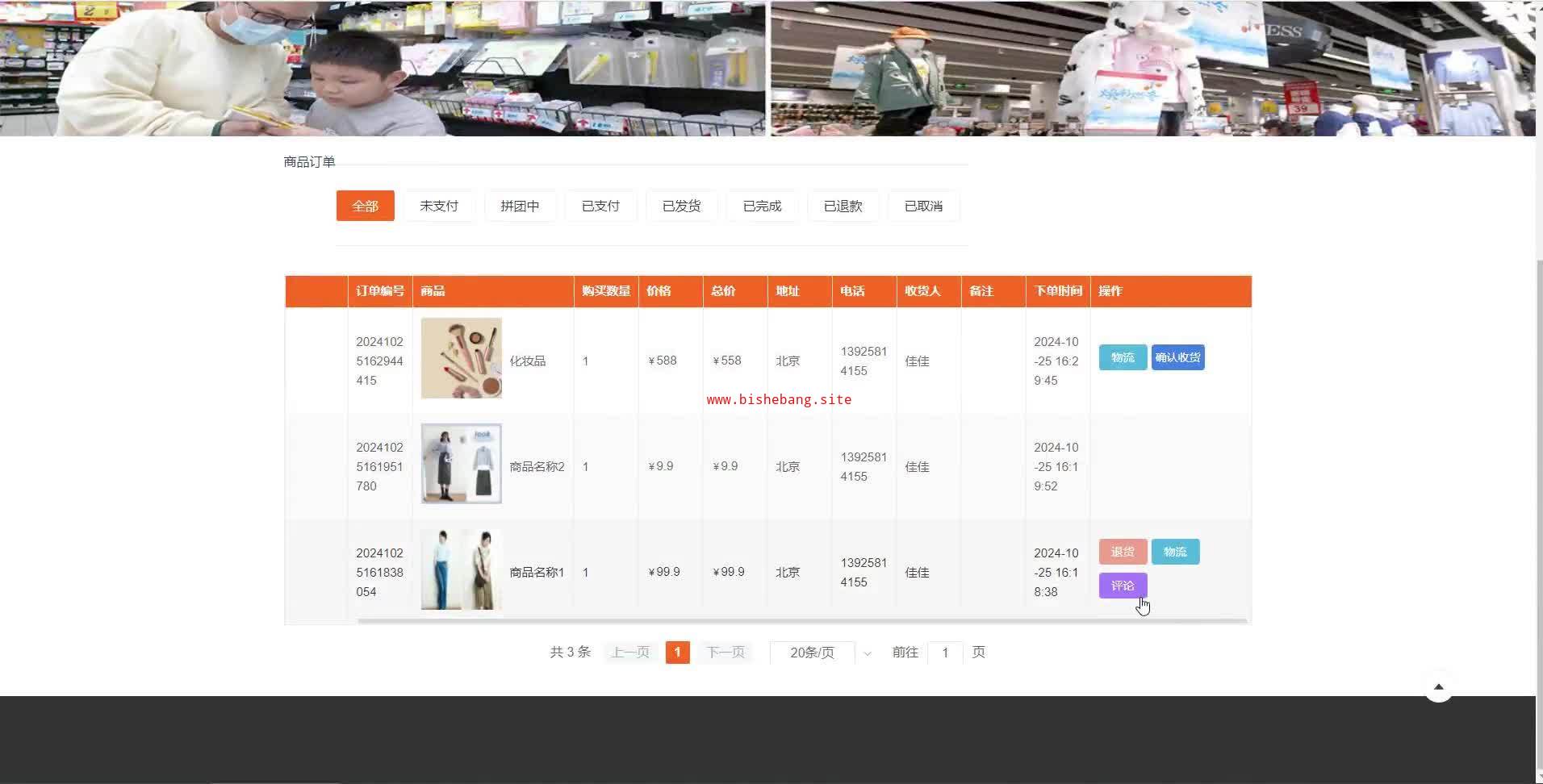Click the 商品订单 section heading
The height and width of the screenshot is (784, 1543).
click(309, 162)
